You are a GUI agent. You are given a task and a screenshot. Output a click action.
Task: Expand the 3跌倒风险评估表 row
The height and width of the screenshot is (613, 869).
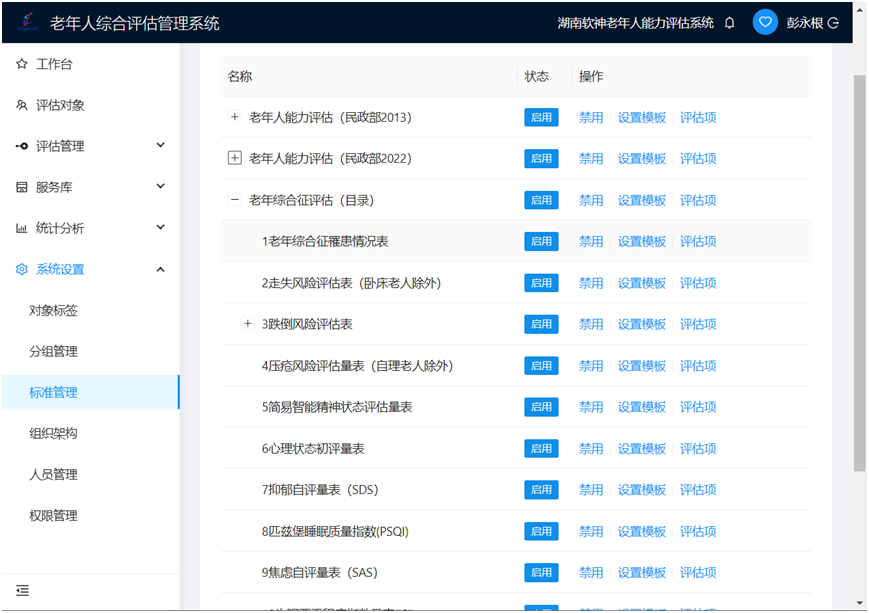pyautogui.click(x=248, y=324)
